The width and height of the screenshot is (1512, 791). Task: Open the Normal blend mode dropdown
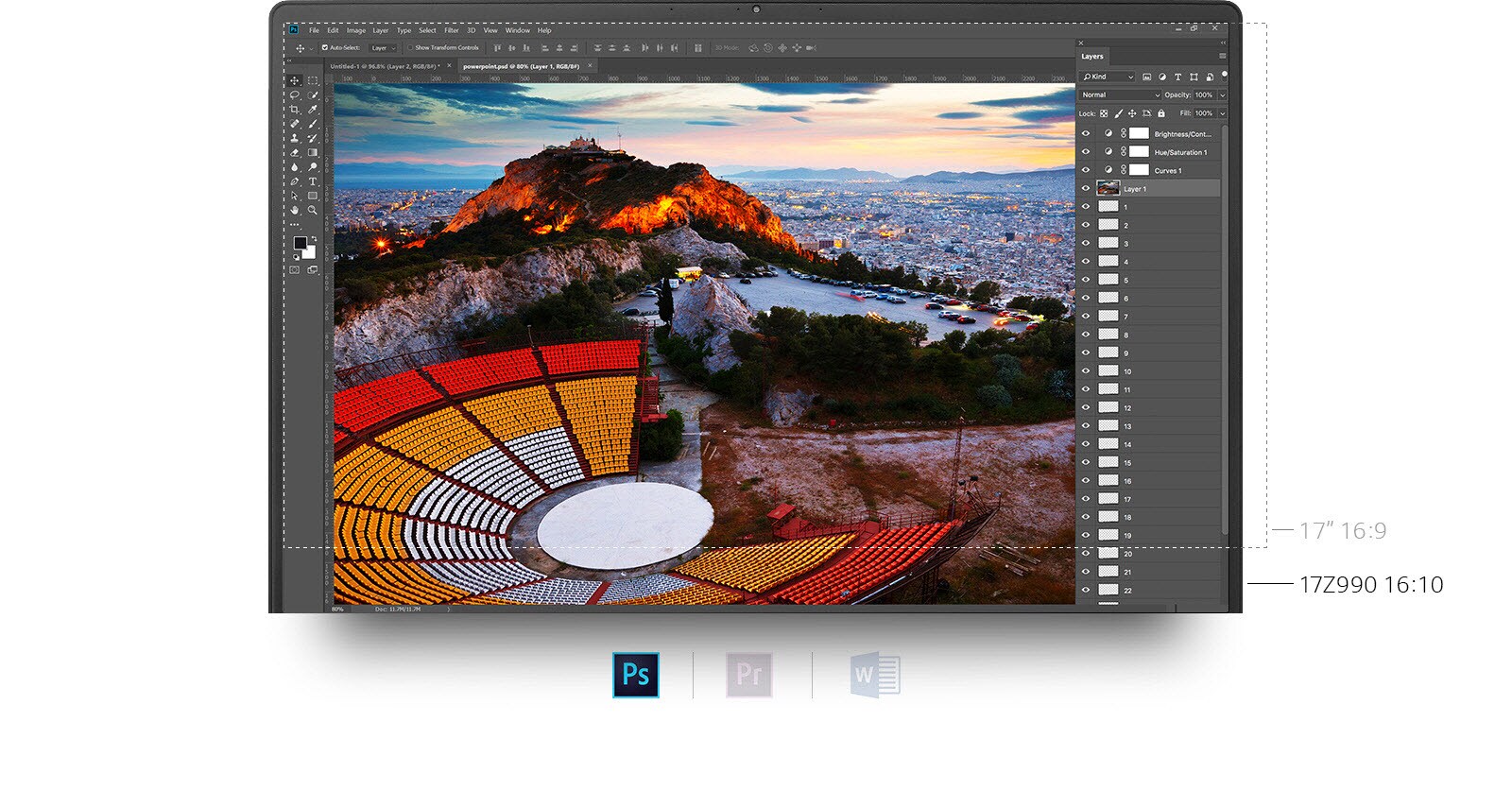tap(1120, 95)
